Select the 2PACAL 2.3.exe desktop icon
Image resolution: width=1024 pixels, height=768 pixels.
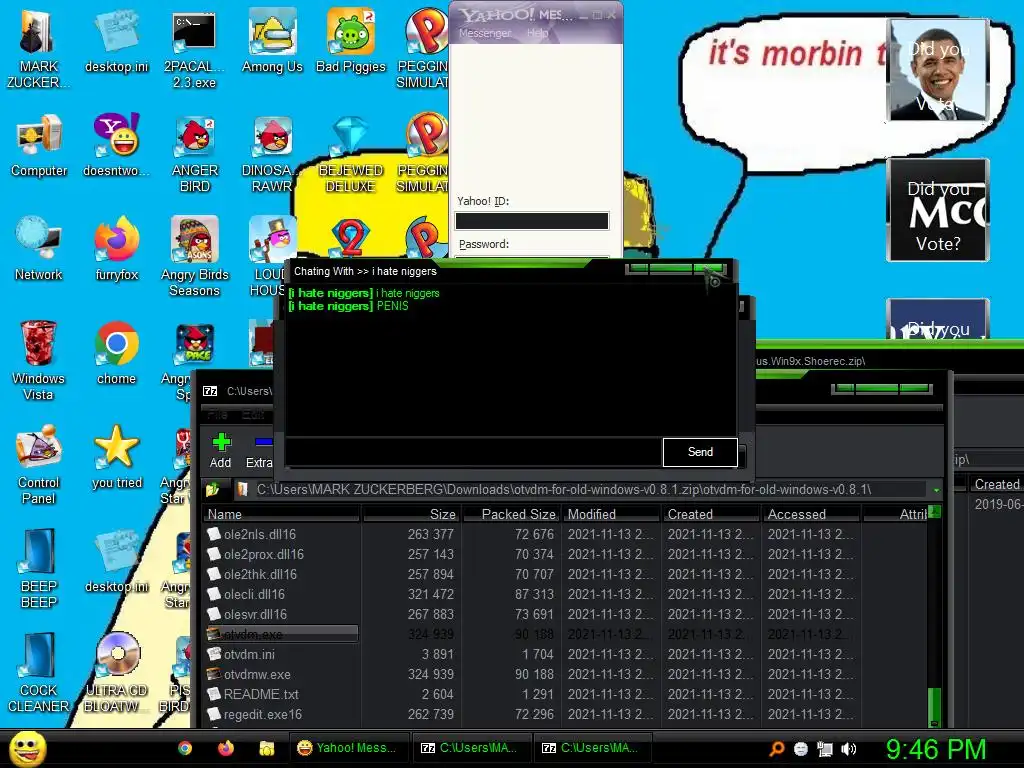(x=194, y=49)
